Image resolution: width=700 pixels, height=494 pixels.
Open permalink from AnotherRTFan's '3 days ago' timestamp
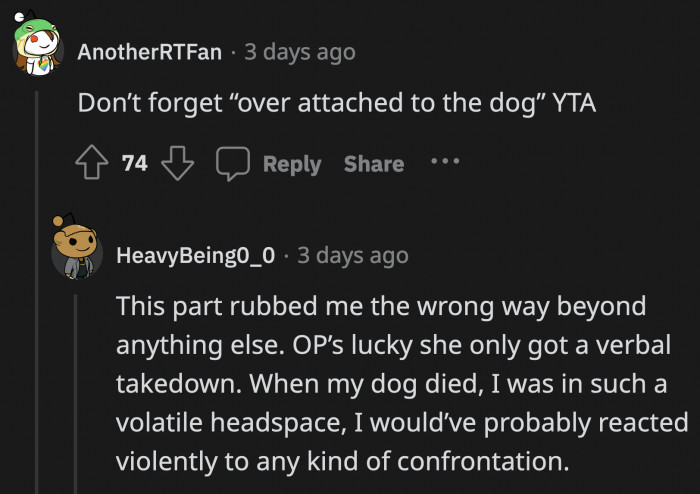pyautogui.click(x=300, y=52)
